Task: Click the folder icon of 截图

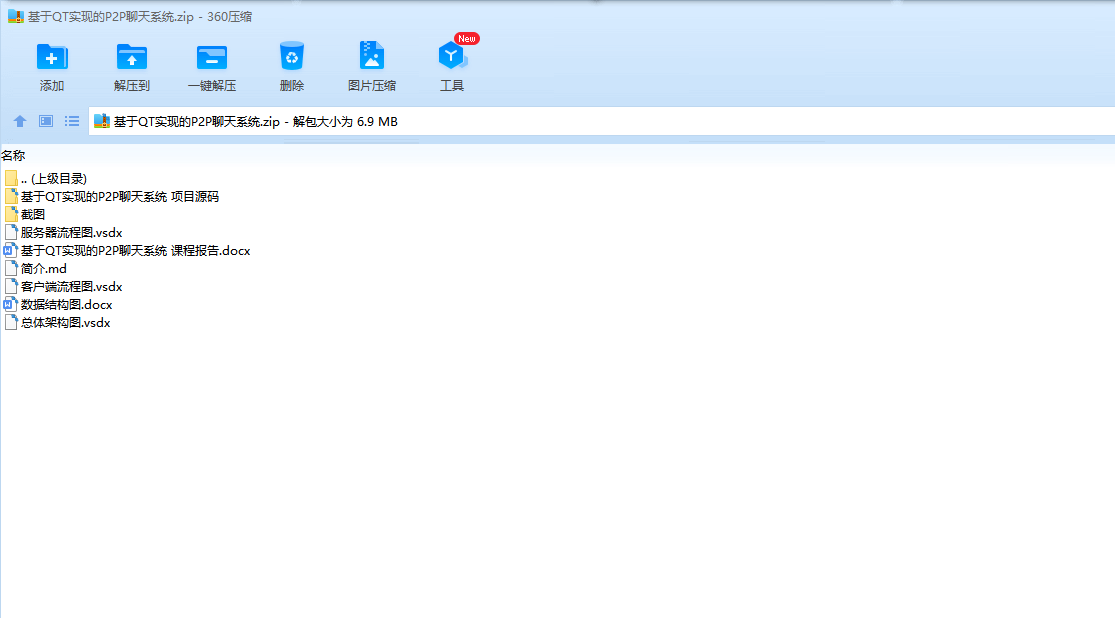Action: click(11, 214)
